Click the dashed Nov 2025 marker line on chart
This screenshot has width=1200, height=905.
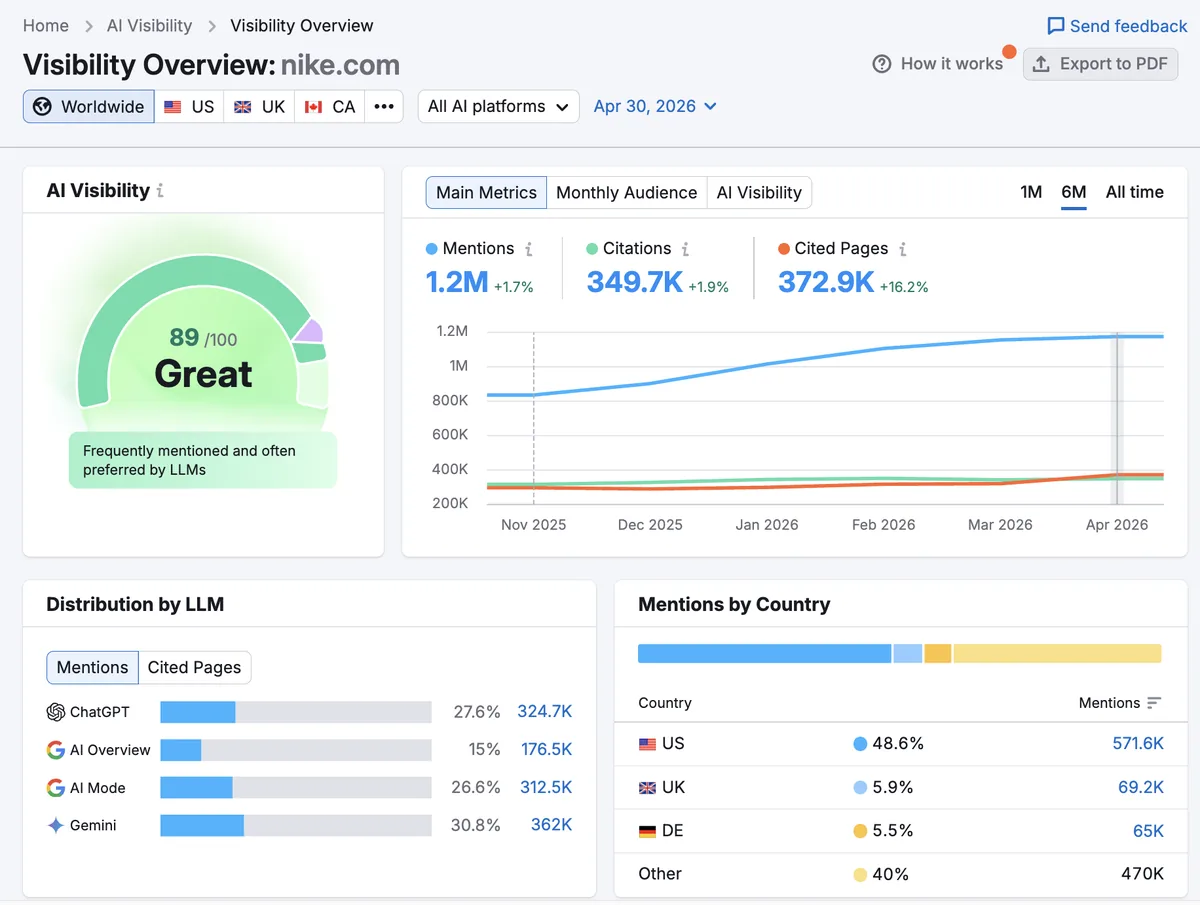(x=534, y=419)
